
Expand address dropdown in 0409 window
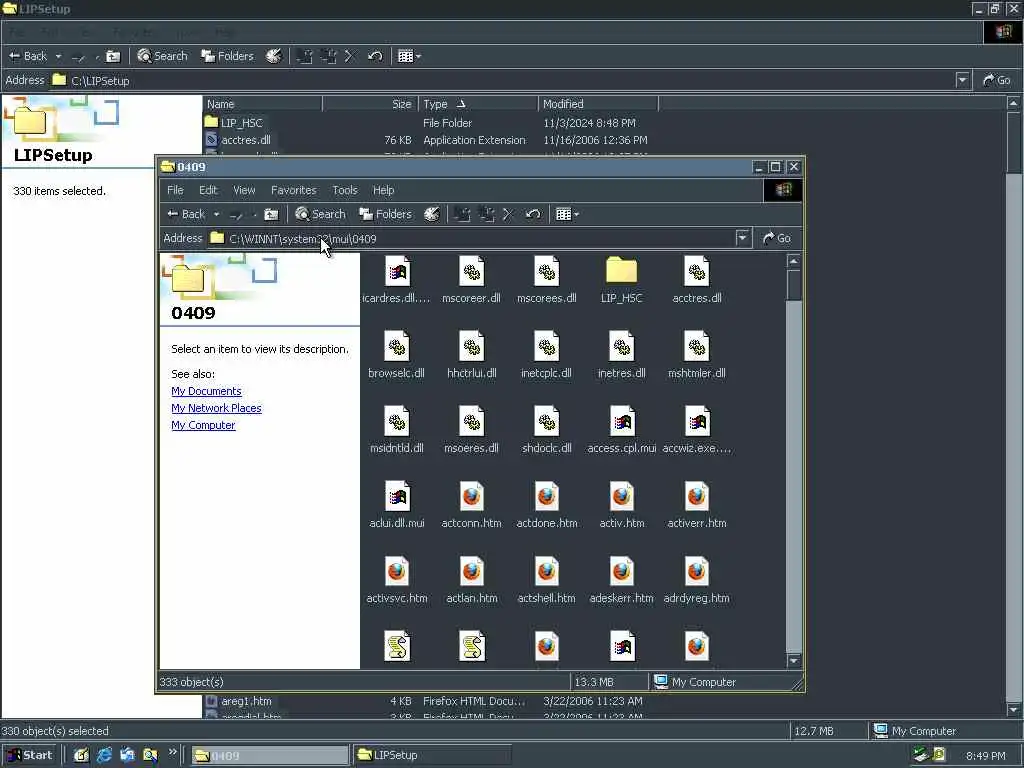(x=742, y=238)
